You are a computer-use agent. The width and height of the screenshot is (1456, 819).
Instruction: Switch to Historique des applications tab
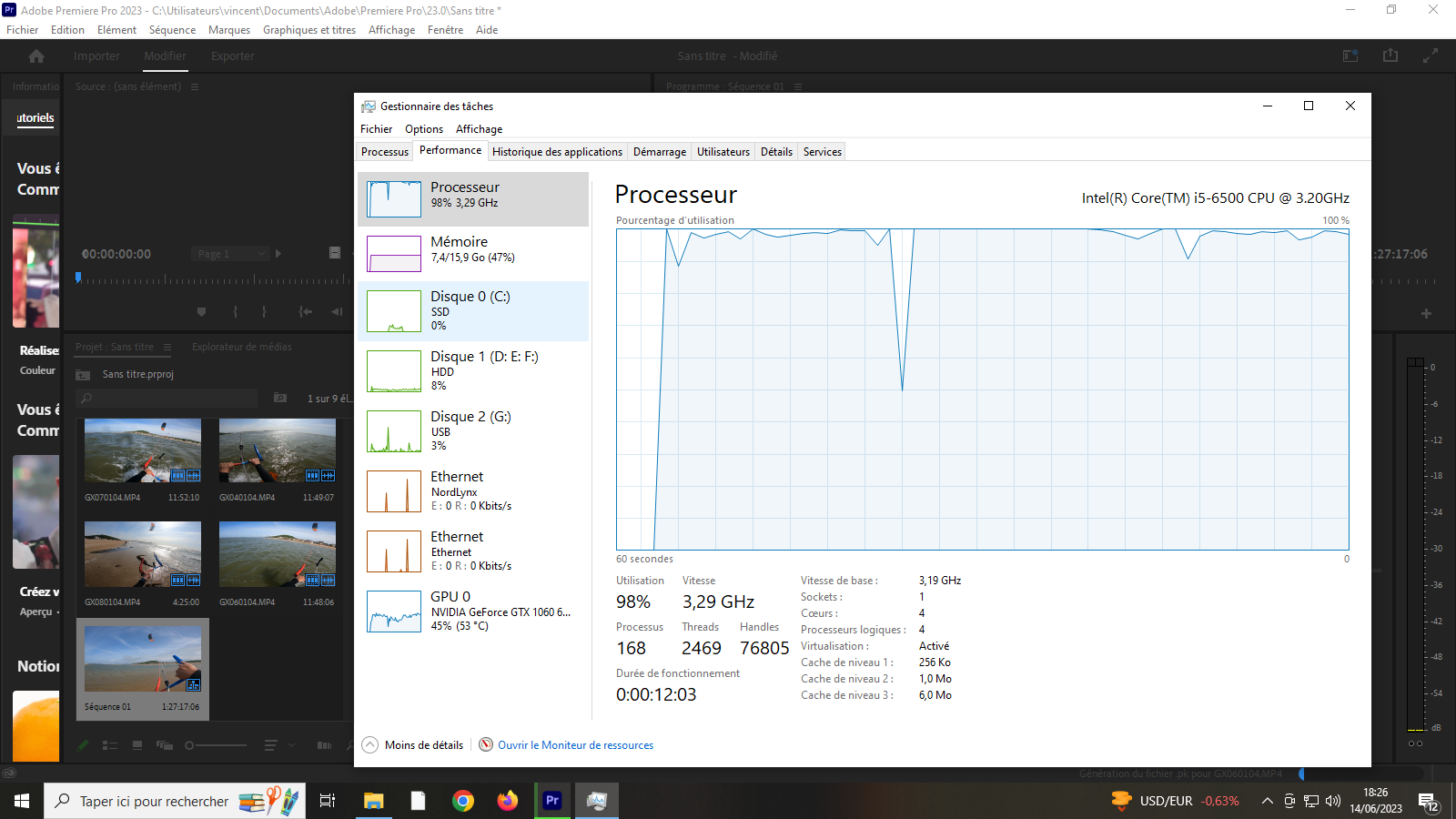tap(557, 152)
